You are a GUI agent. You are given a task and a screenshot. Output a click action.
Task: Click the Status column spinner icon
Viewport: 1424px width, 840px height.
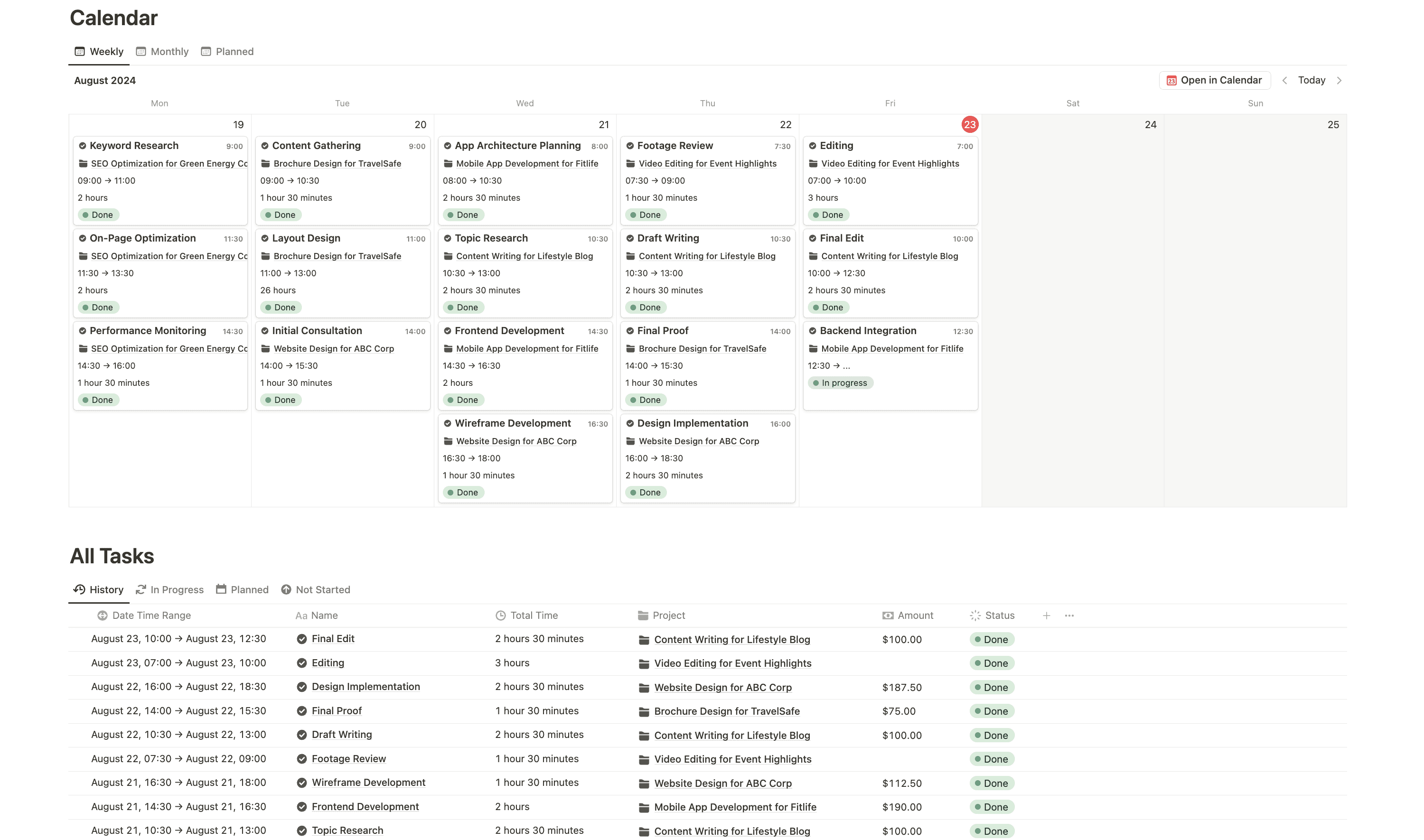coord(974,615)
